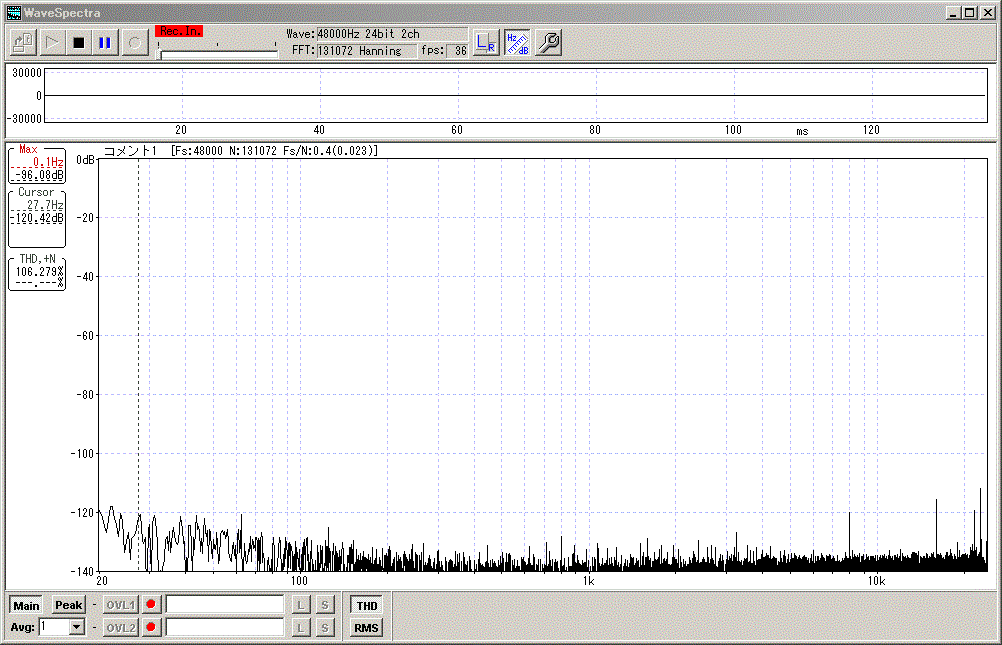The height and width of the screenshot is (645, 1002).
Task: Click the L button in the OVL2 row
Action: click(300, 628)
